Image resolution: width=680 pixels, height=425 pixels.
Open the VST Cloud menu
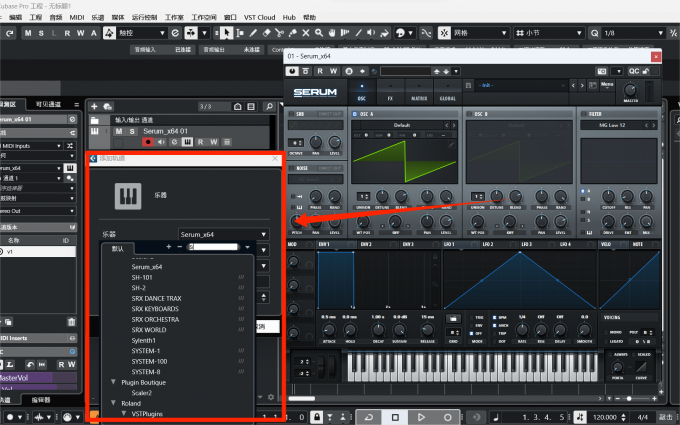click(259, 17)
